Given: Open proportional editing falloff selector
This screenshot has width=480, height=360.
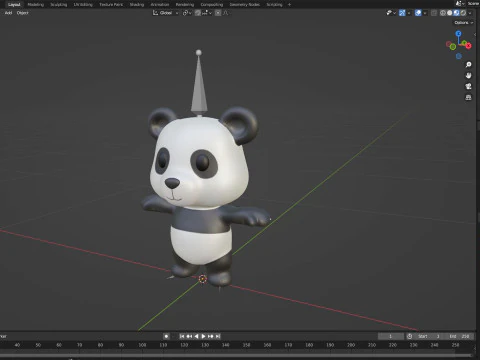Looking at the screenshot, I should [226, 13].
